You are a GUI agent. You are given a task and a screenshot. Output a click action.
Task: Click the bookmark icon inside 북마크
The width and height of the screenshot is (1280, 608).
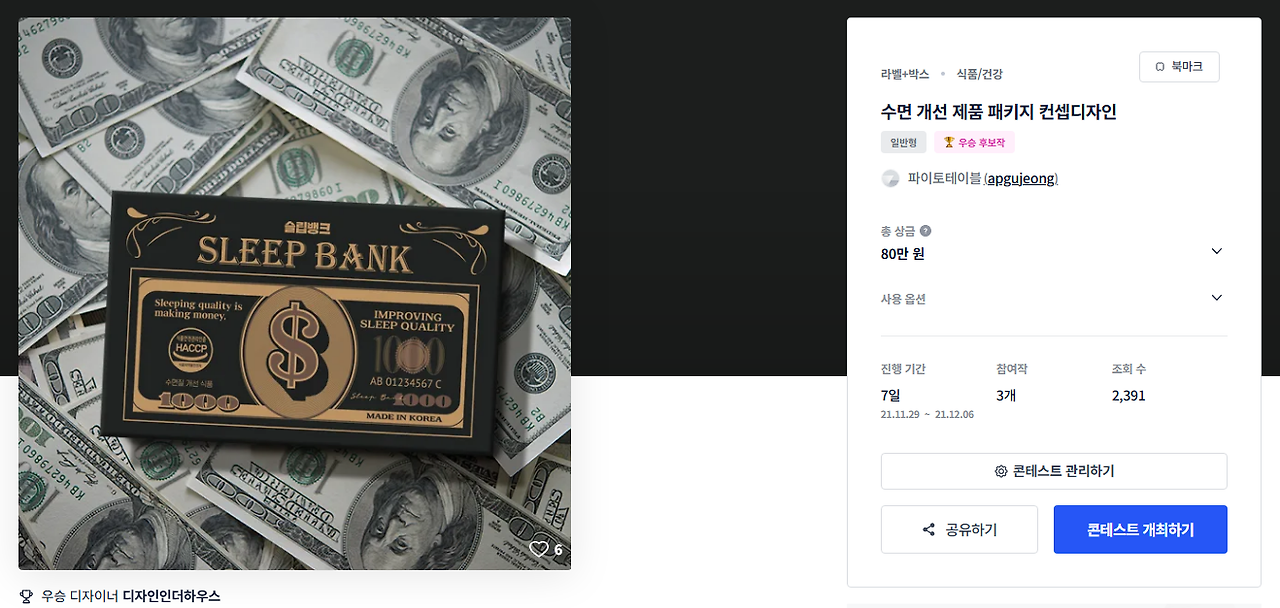pos(1160,67)
